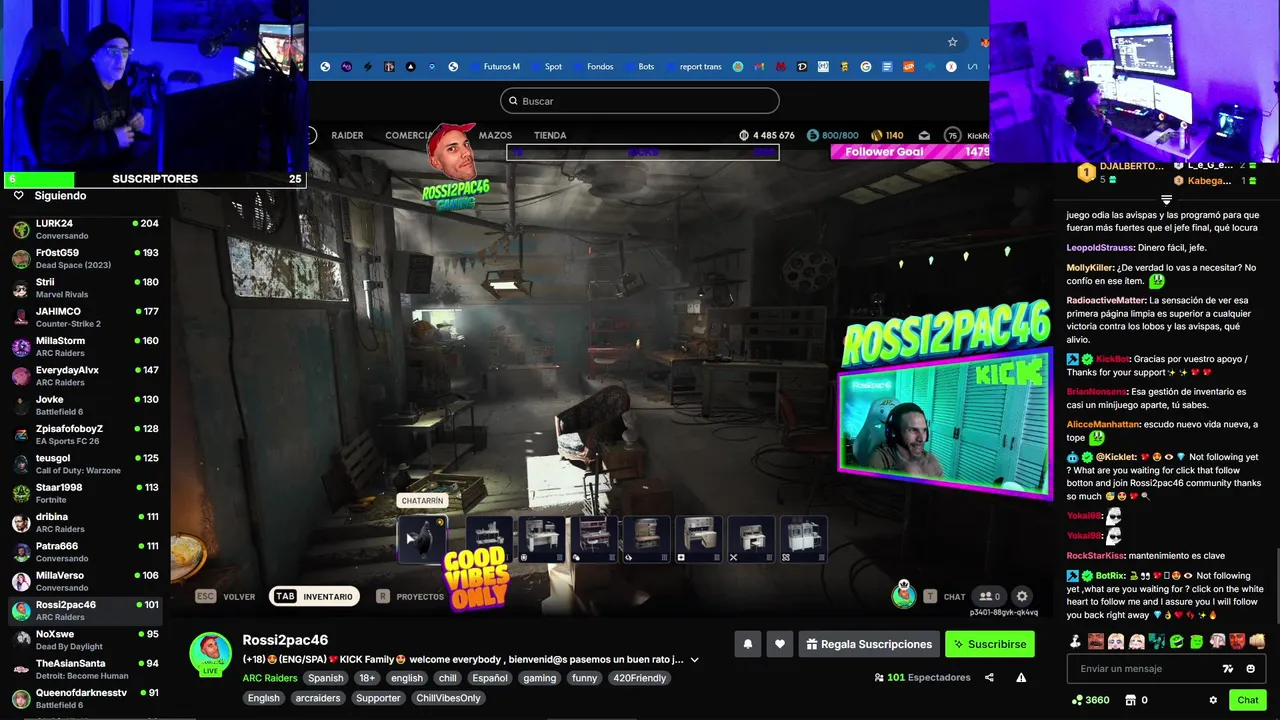Click the arcraiders tag
Image resolution: width=1280 pixels, height=720 pixels.
pos(319,698)
